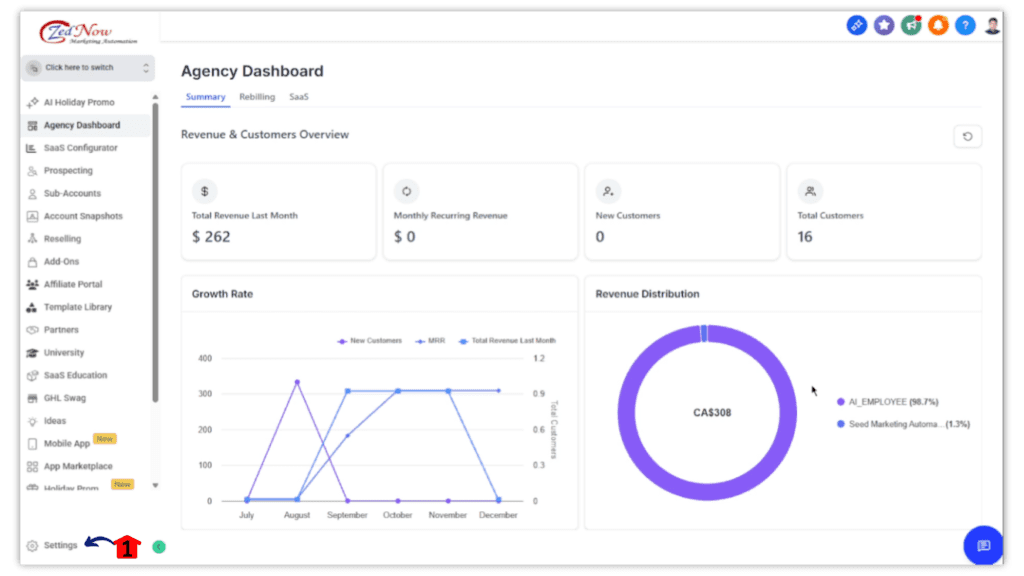1024x576 pixels.
Task: Open the purple star favorites icon
Action: point(883,26)
